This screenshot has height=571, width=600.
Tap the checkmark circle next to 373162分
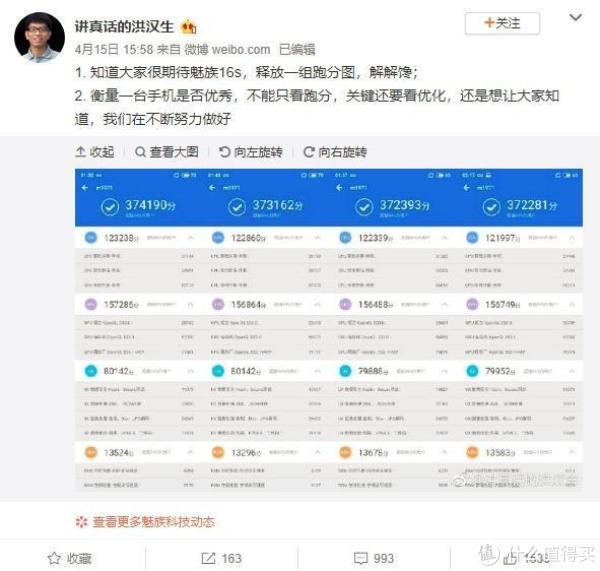click(x=237, y=207)
